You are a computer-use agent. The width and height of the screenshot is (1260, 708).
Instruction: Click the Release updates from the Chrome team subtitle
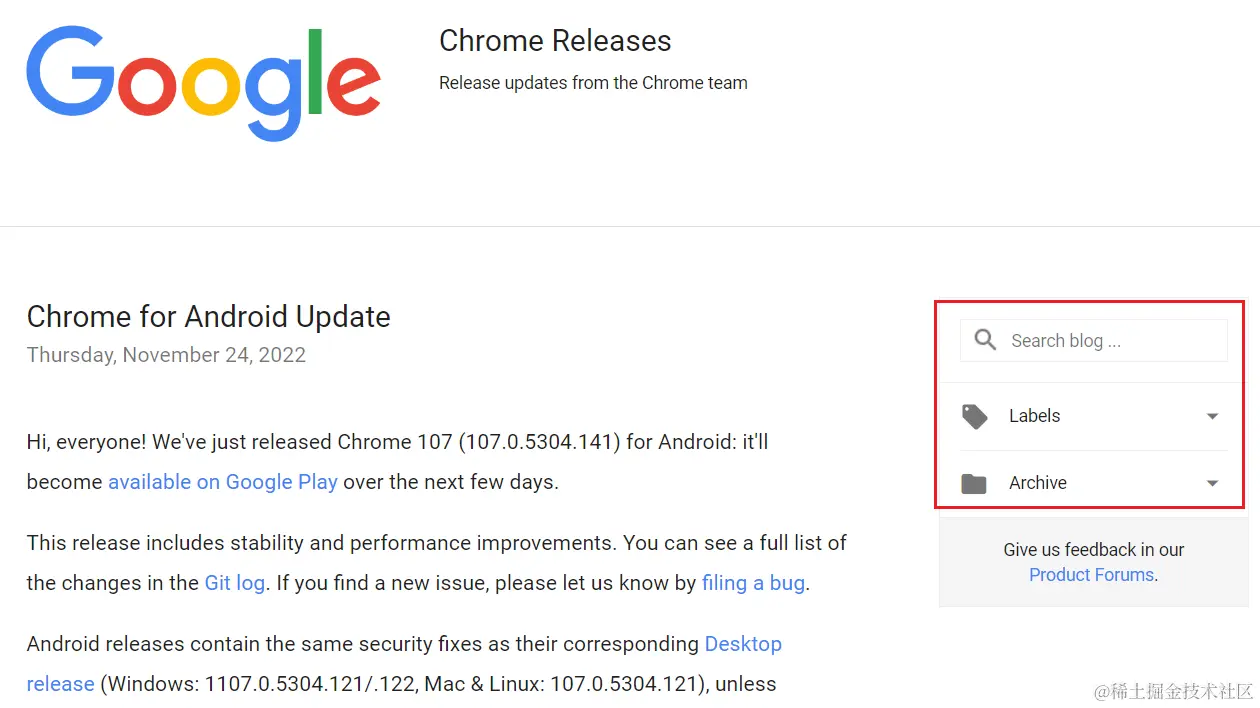tap(593, 83)
